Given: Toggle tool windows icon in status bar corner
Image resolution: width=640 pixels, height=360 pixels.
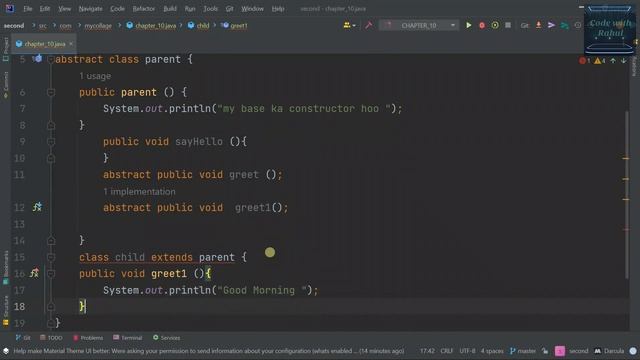Looking at the screenshot, I should 6,351.
